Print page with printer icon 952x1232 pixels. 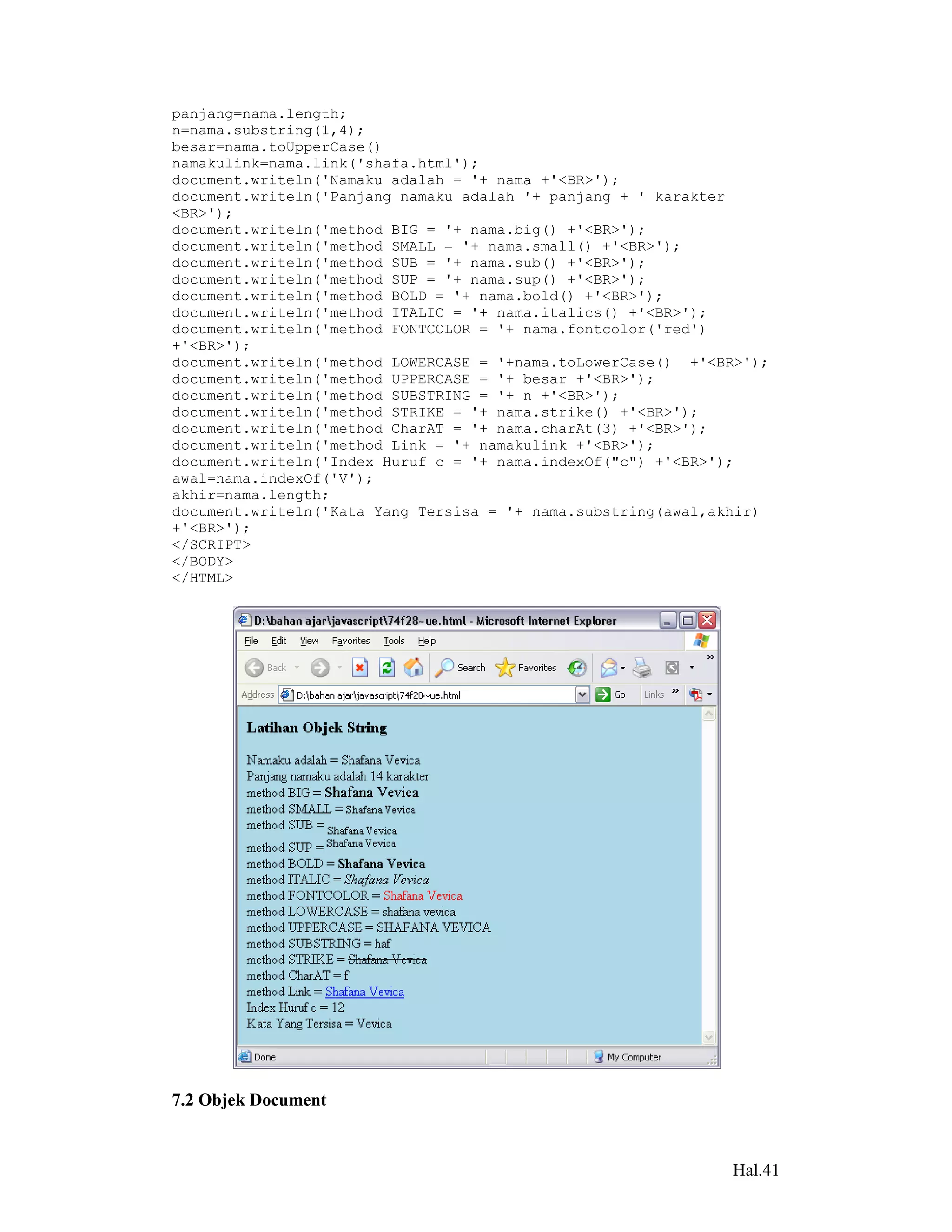642,668
